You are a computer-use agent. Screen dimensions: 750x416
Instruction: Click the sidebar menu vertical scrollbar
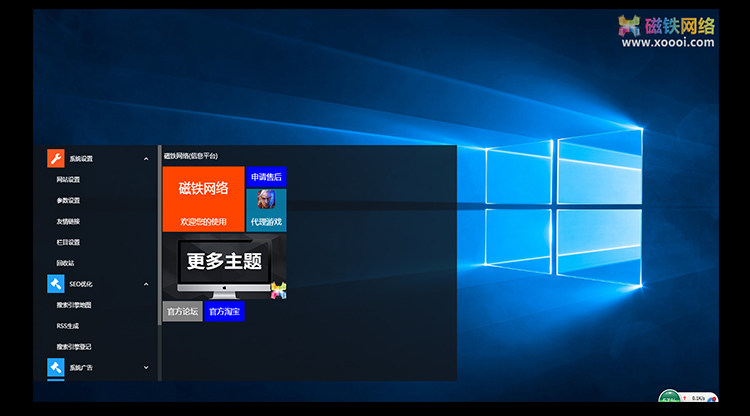[x=160, y=235]
